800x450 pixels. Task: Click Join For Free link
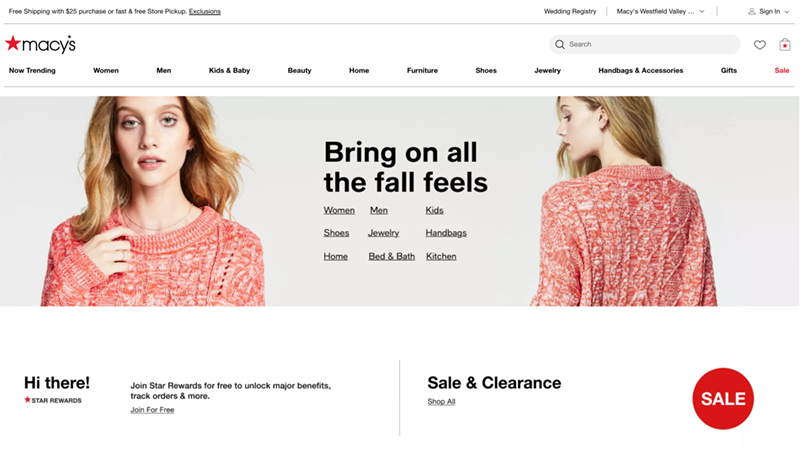click(x=152, y=410)
